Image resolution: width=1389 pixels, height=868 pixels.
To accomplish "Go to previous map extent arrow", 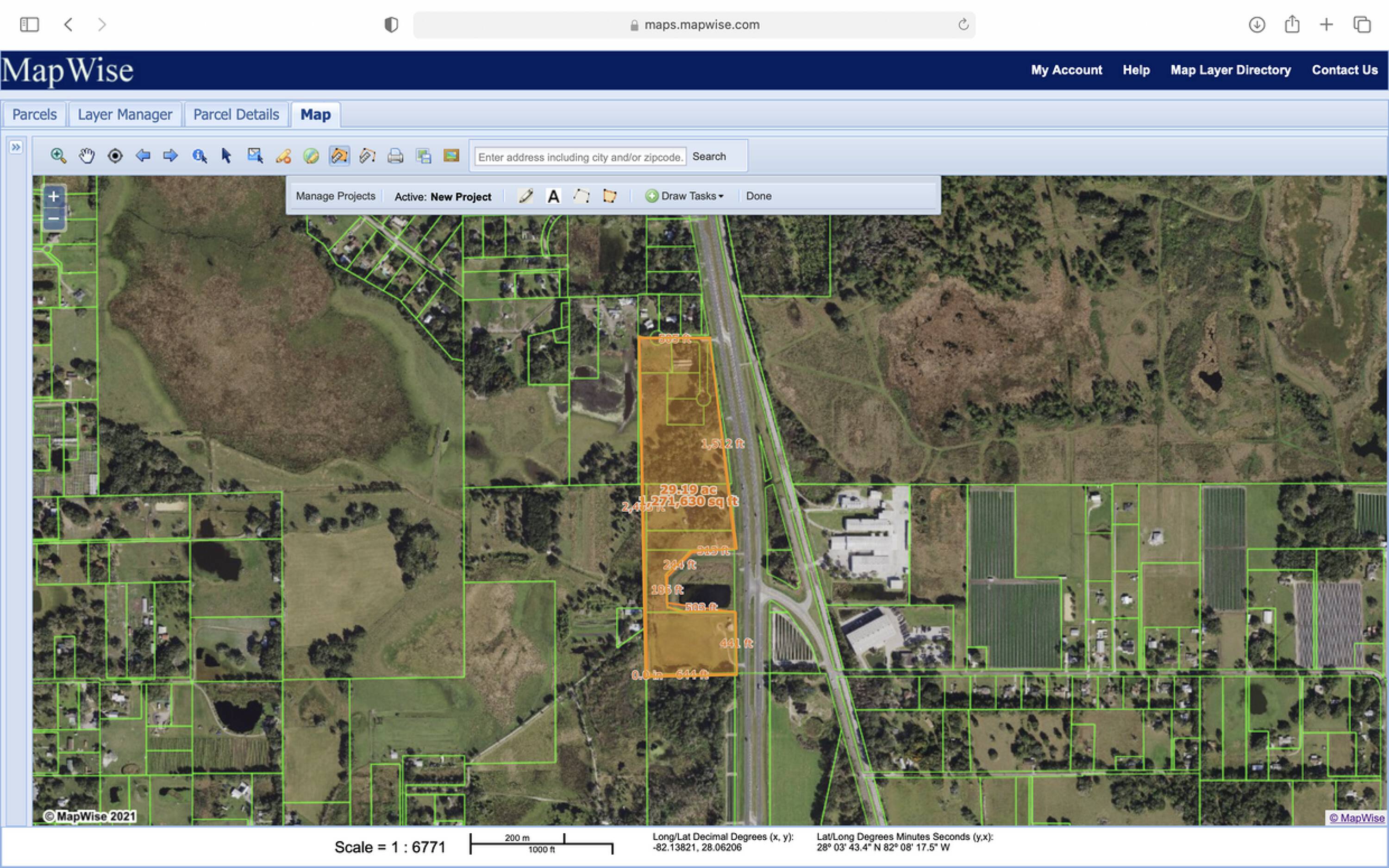I will click(143, 156).
